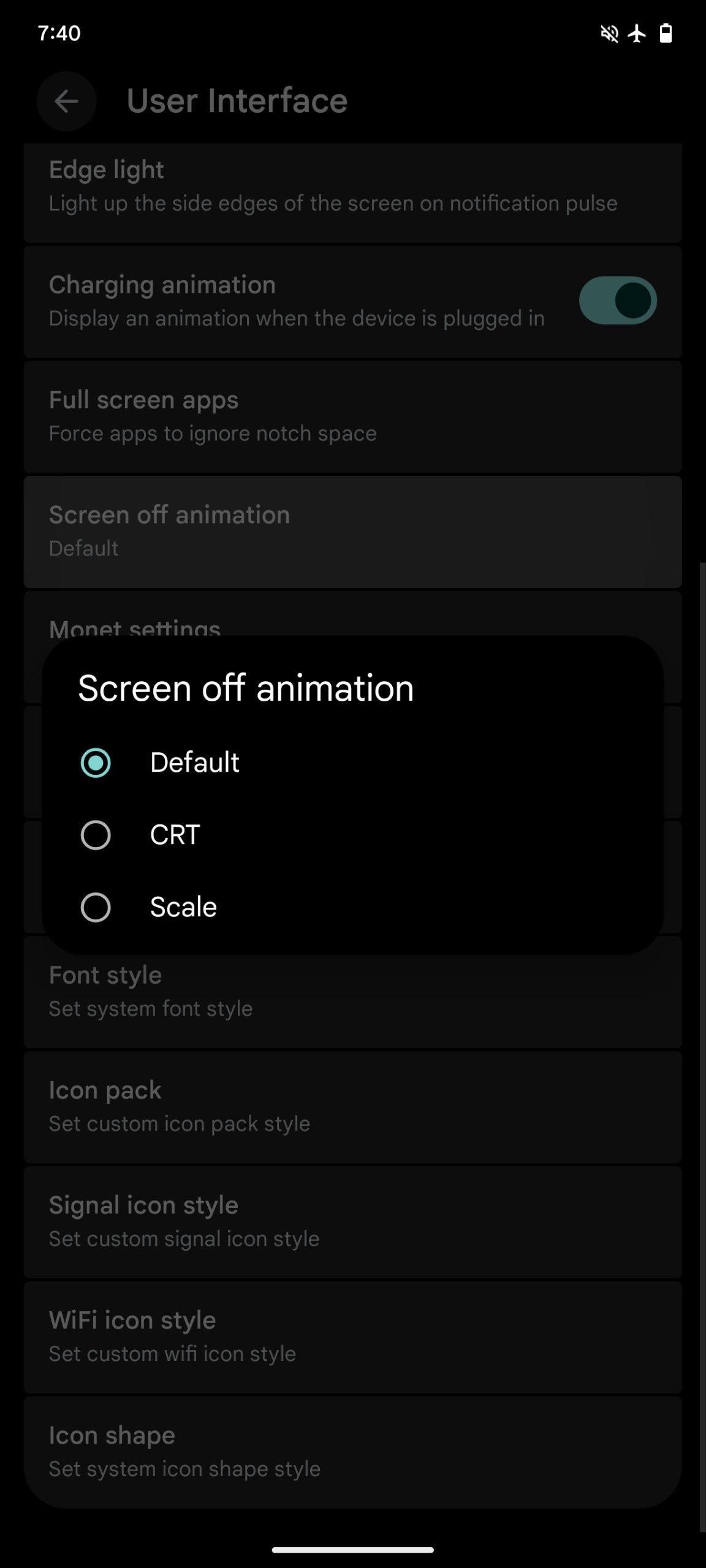Select the Scale radio button
The height and width of the screenshot is (1568, 706).
coord(96,907)
